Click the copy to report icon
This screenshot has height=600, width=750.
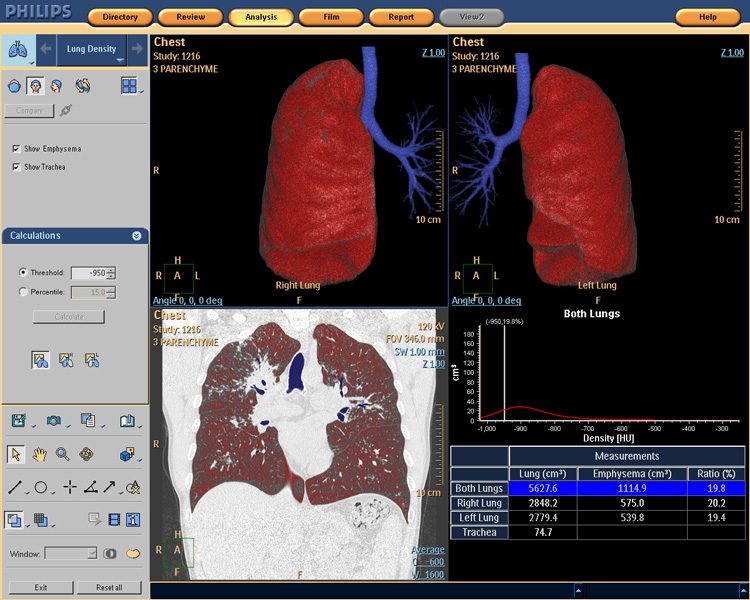(x=88, y=421)
